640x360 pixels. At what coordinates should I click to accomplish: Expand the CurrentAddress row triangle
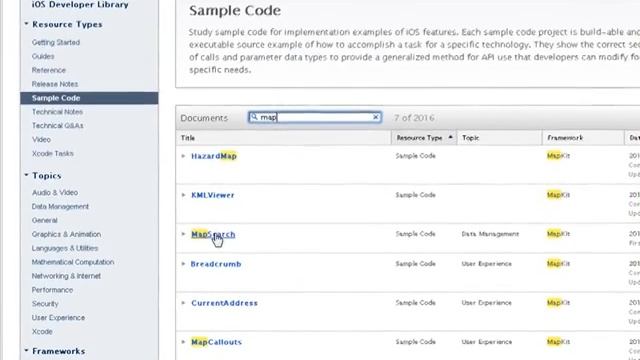pos(183,303)
